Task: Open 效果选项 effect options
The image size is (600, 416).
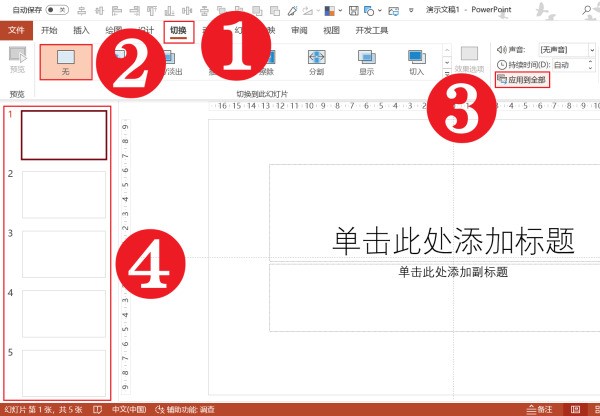Action: pos(469,60)
